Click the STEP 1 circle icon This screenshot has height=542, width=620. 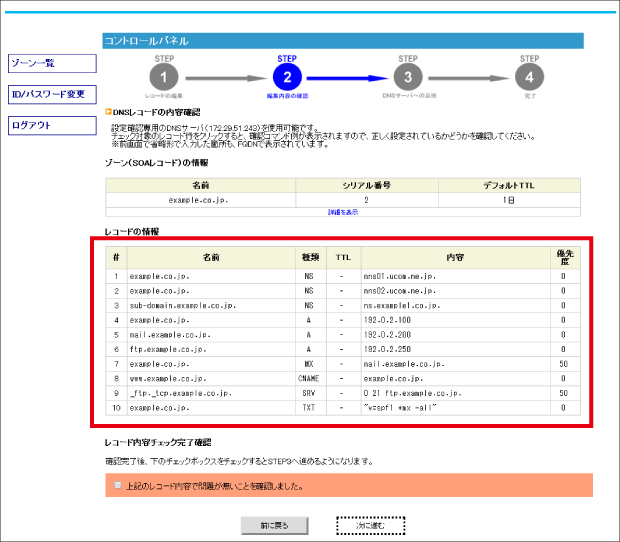(x=164, y=77)
